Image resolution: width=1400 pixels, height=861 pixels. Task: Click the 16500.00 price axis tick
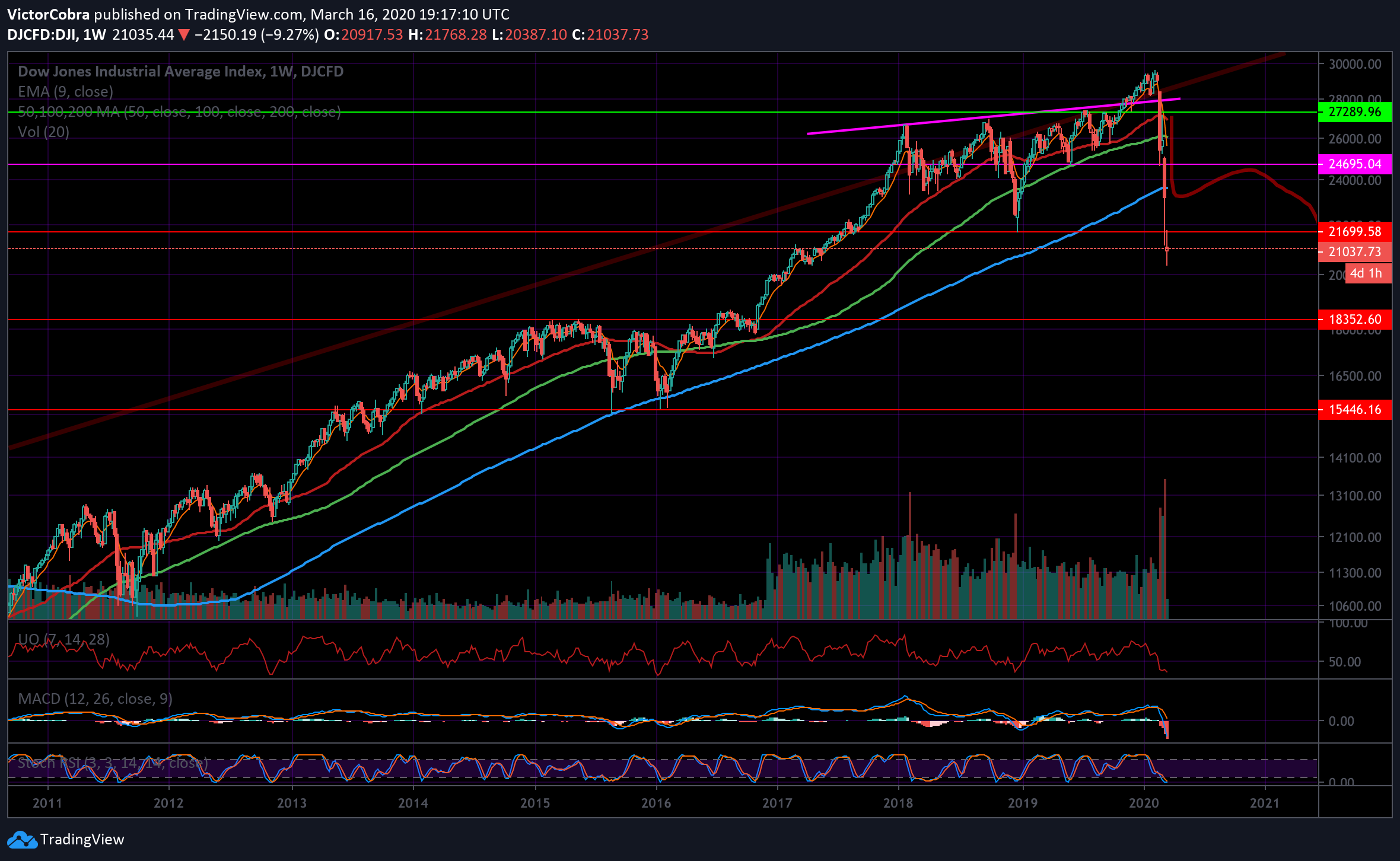click(x=1355, y=376)
